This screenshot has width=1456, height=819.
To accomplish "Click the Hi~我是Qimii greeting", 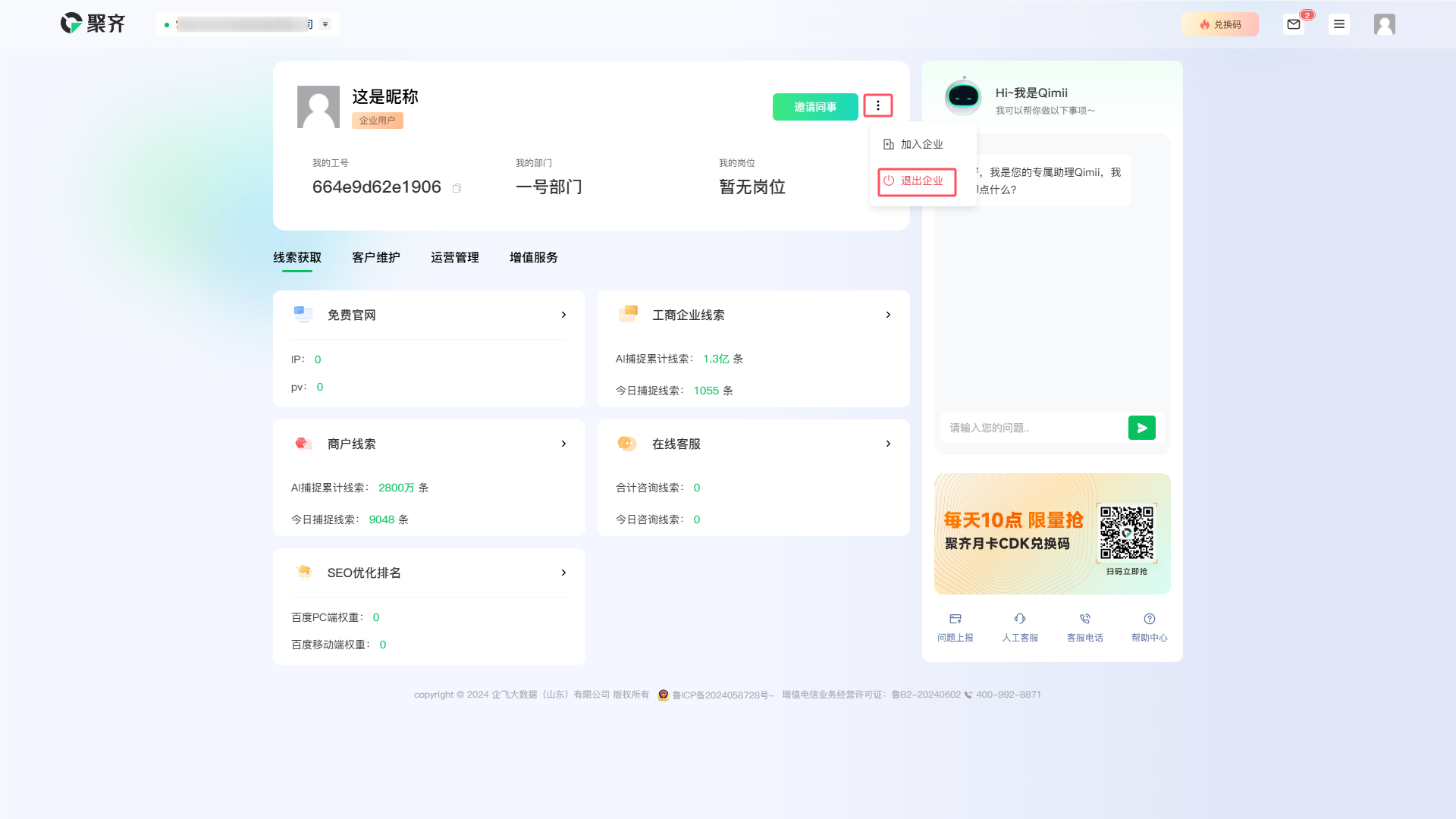I will pos(1031,93).
